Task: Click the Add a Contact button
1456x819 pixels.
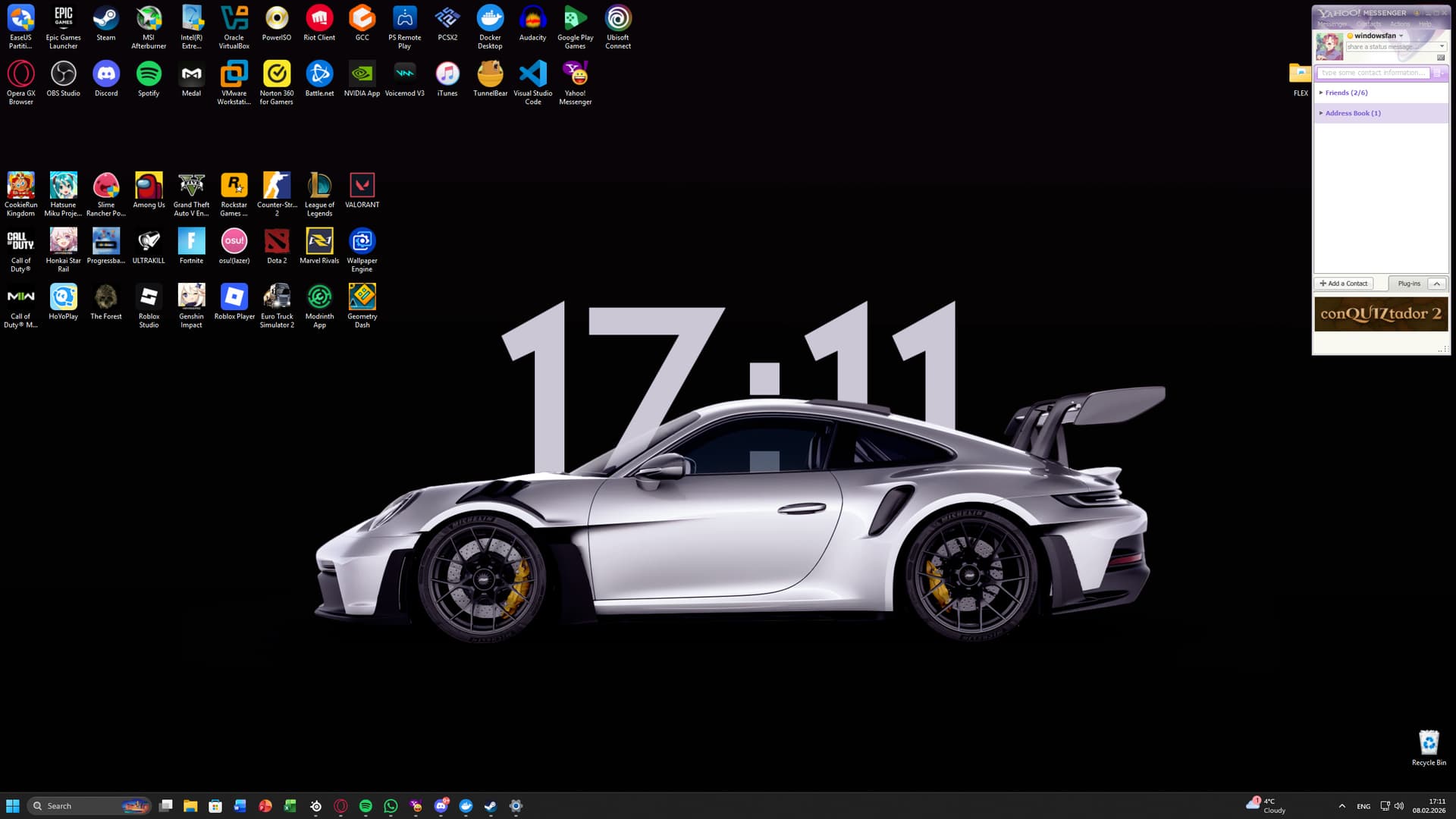Action: pos(1344,284)
